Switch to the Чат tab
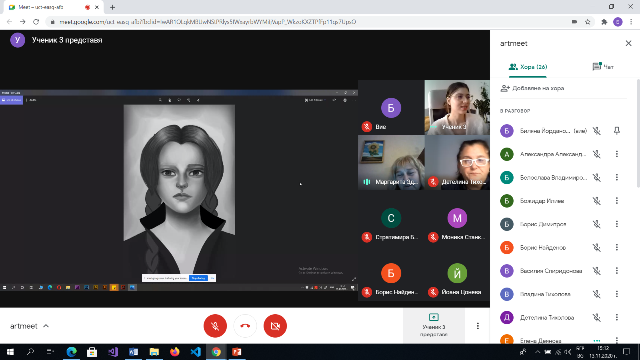This screenshot has width=640, height=360. tap(603, 67)
